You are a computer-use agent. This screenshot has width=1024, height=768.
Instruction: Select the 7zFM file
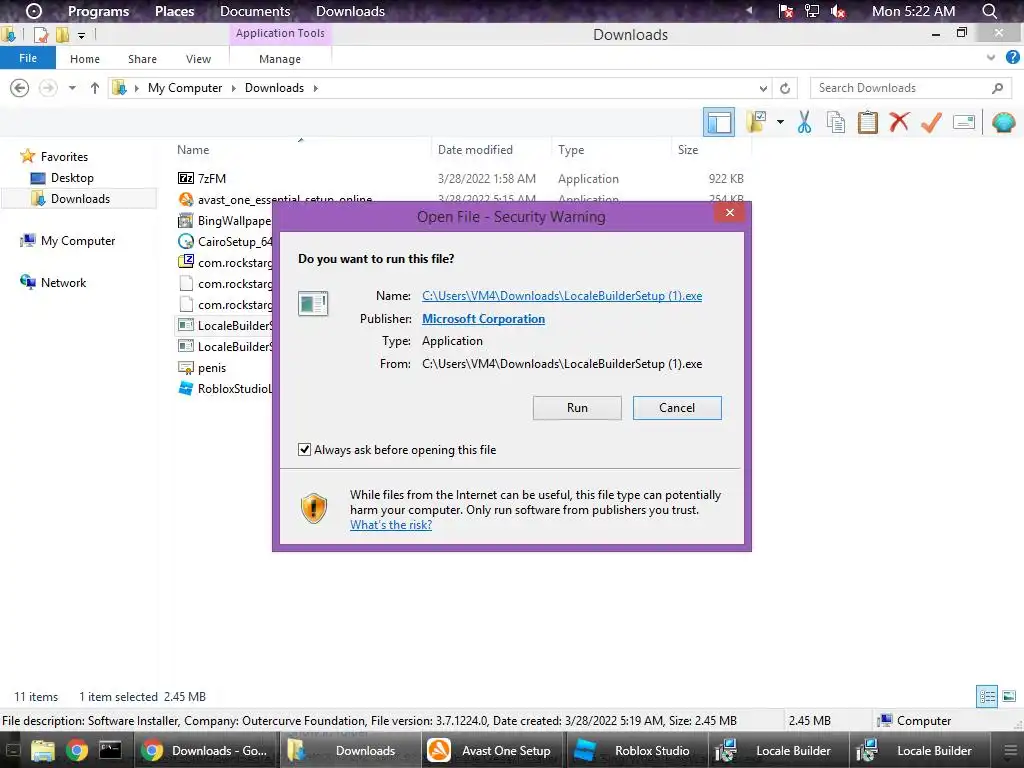coord(212,178)
